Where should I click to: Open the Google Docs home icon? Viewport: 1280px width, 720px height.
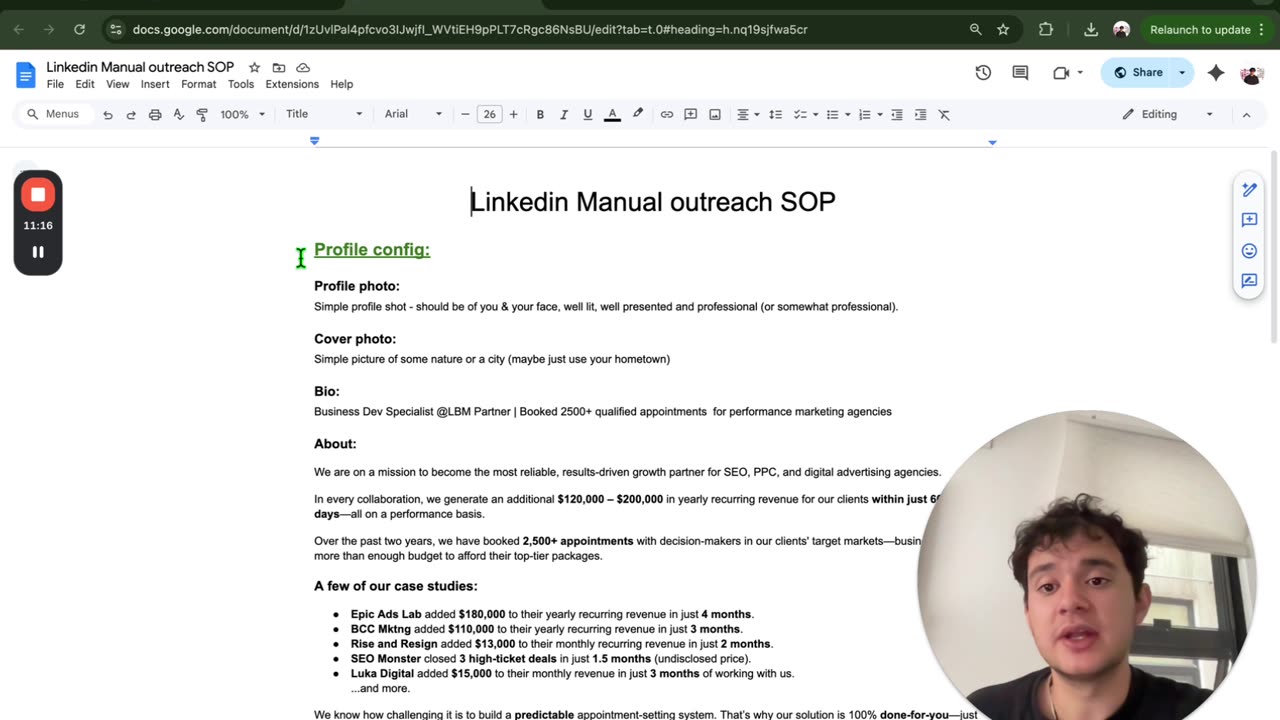point(26,74)
